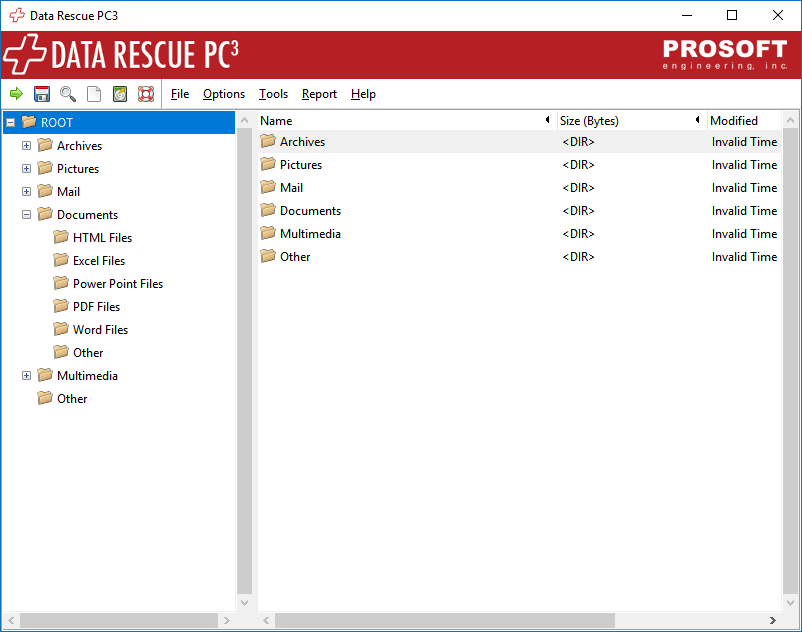Viewport: 802px width, 632px height.
Task: Maximize the Data Rescue PC3 window
Action: [732, 15]
